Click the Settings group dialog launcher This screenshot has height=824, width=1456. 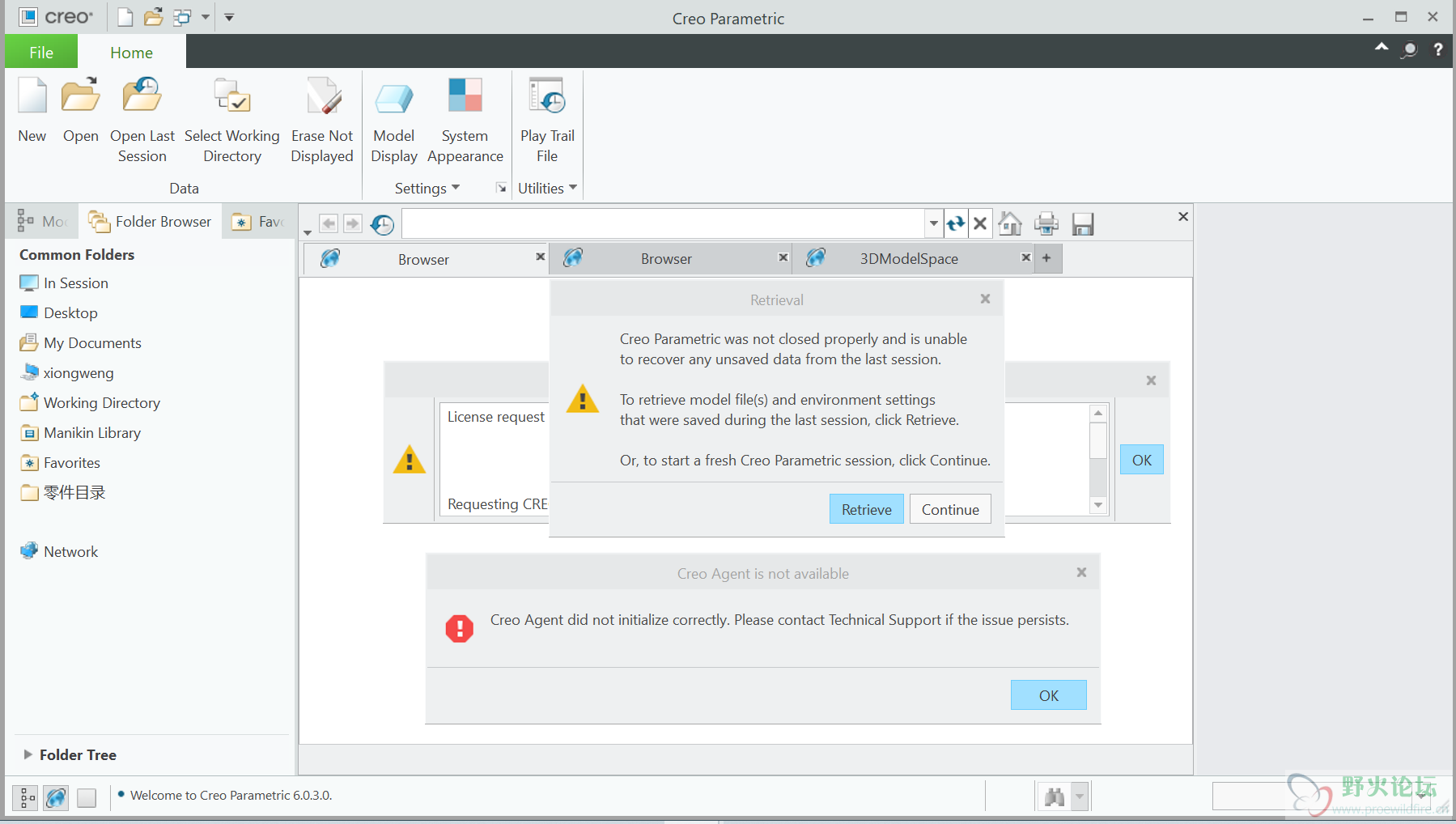(x=501, y=188)
